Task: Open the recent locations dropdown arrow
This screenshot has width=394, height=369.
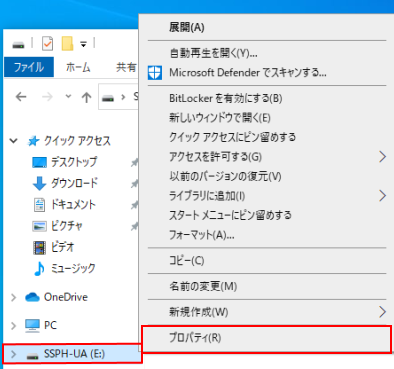Action: [x=68, y=97]
